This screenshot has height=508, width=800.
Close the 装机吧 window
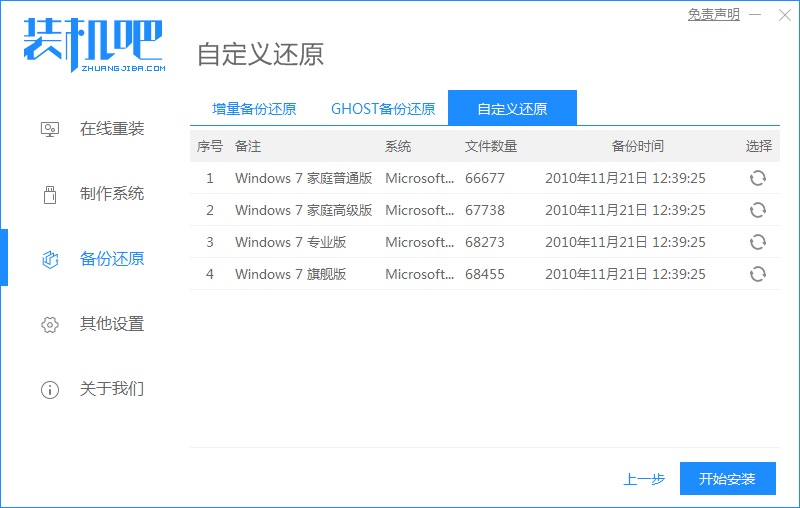click(785, 15)
